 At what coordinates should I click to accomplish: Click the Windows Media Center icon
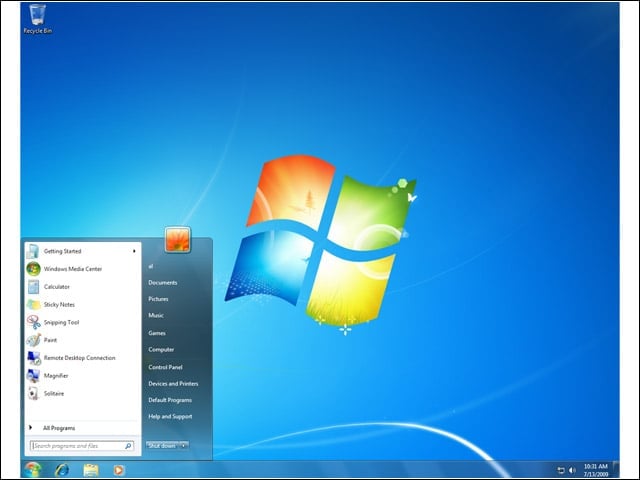(x=33, y=269)
